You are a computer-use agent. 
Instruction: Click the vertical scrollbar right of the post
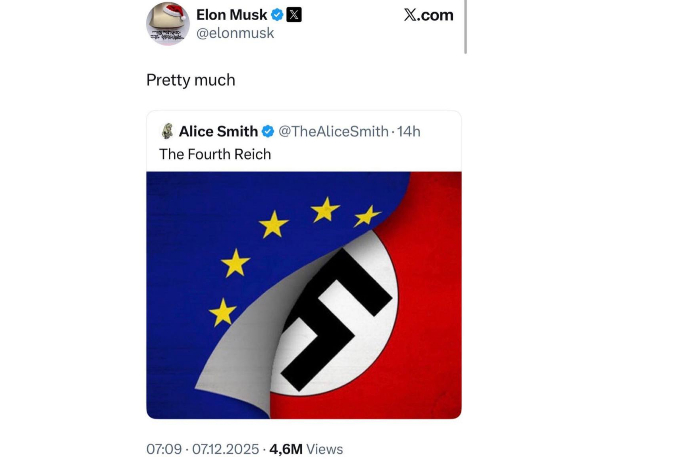point(466,26)
